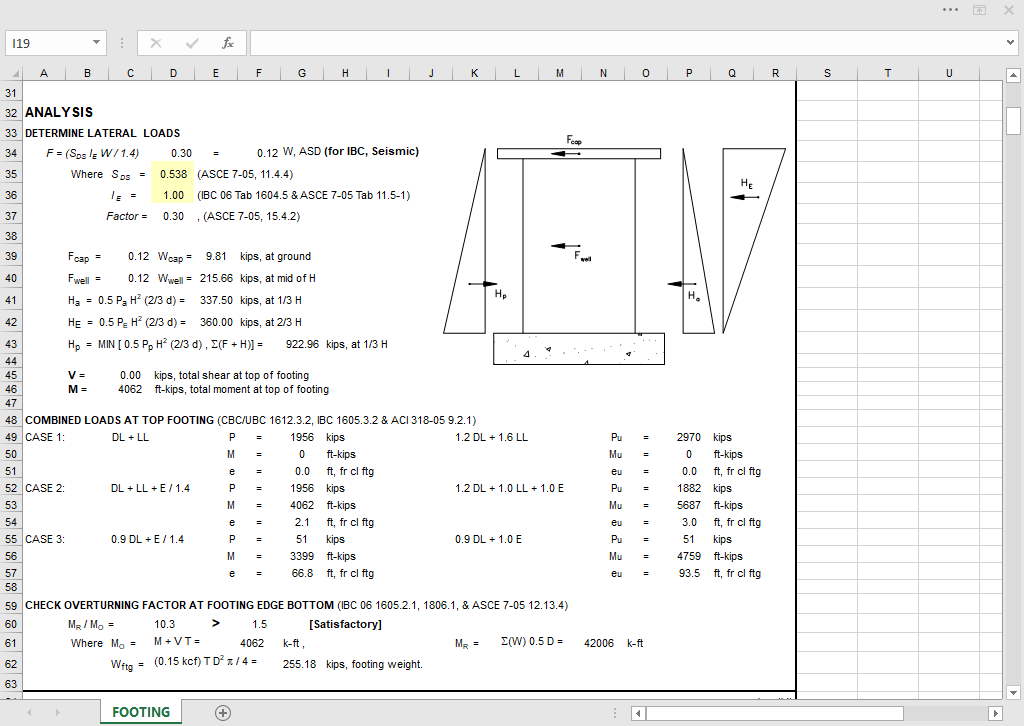The height and width of the screenshot is (726, 1024).
Task: Select column A header
Action: click(x=44, y=73)
